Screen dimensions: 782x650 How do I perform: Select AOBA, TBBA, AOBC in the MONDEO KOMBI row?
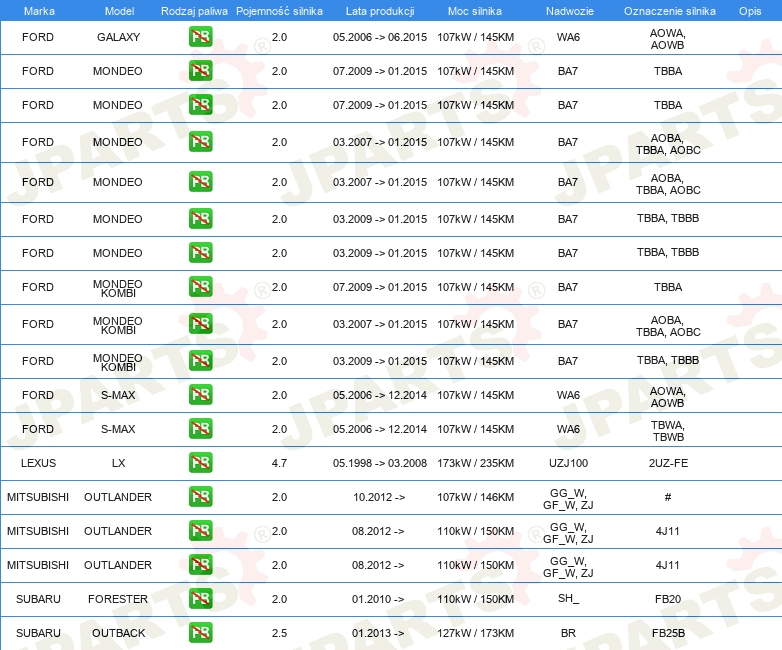(x=668, y=326)
